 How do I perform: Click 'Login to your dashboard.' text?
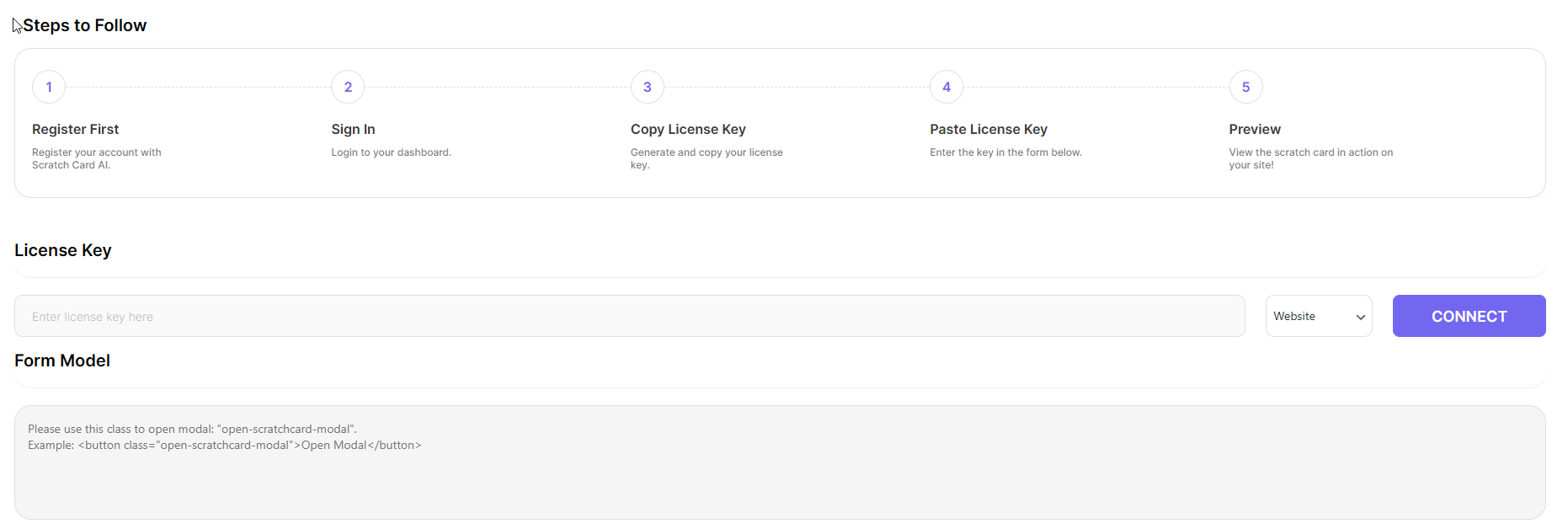[x=392, y=152]
